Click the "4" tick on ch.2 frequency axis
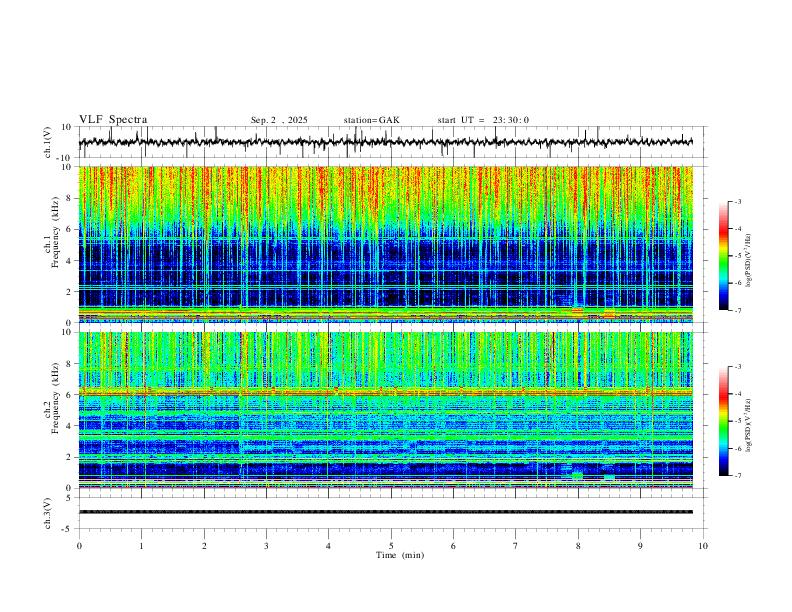The image size is (792, 612). click(70, 426)
